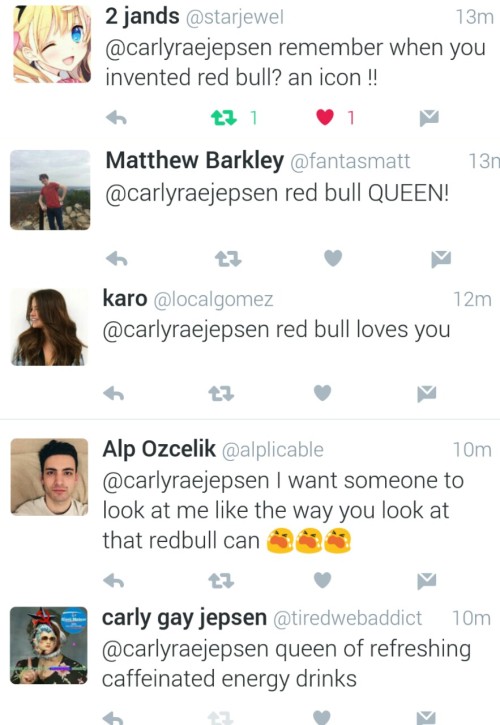Reply to 2 jands' red bull tweet

pyautogui.click(x=116, y=118)
